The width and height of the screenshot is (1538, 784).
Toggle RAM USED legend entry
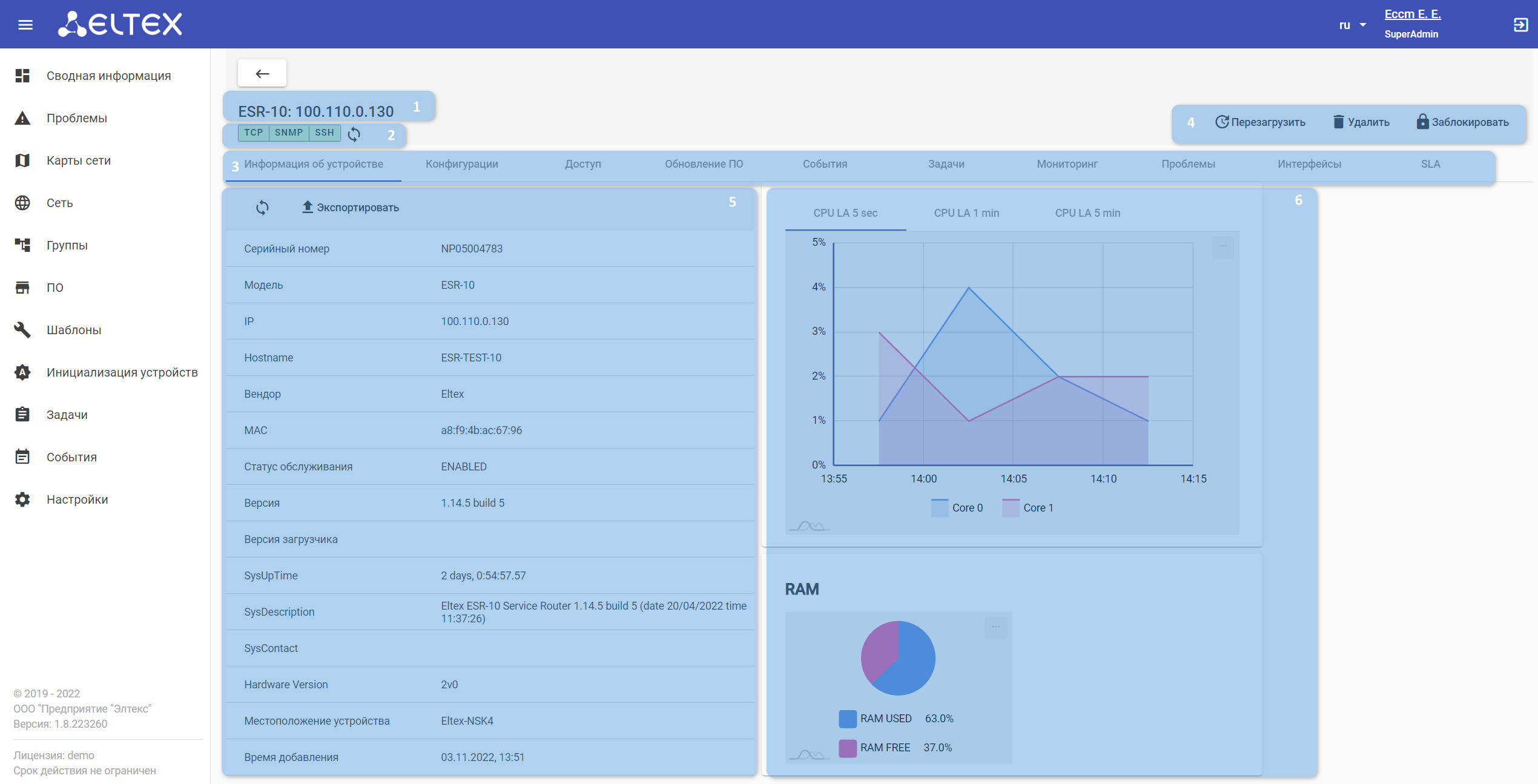click(885, 719)
